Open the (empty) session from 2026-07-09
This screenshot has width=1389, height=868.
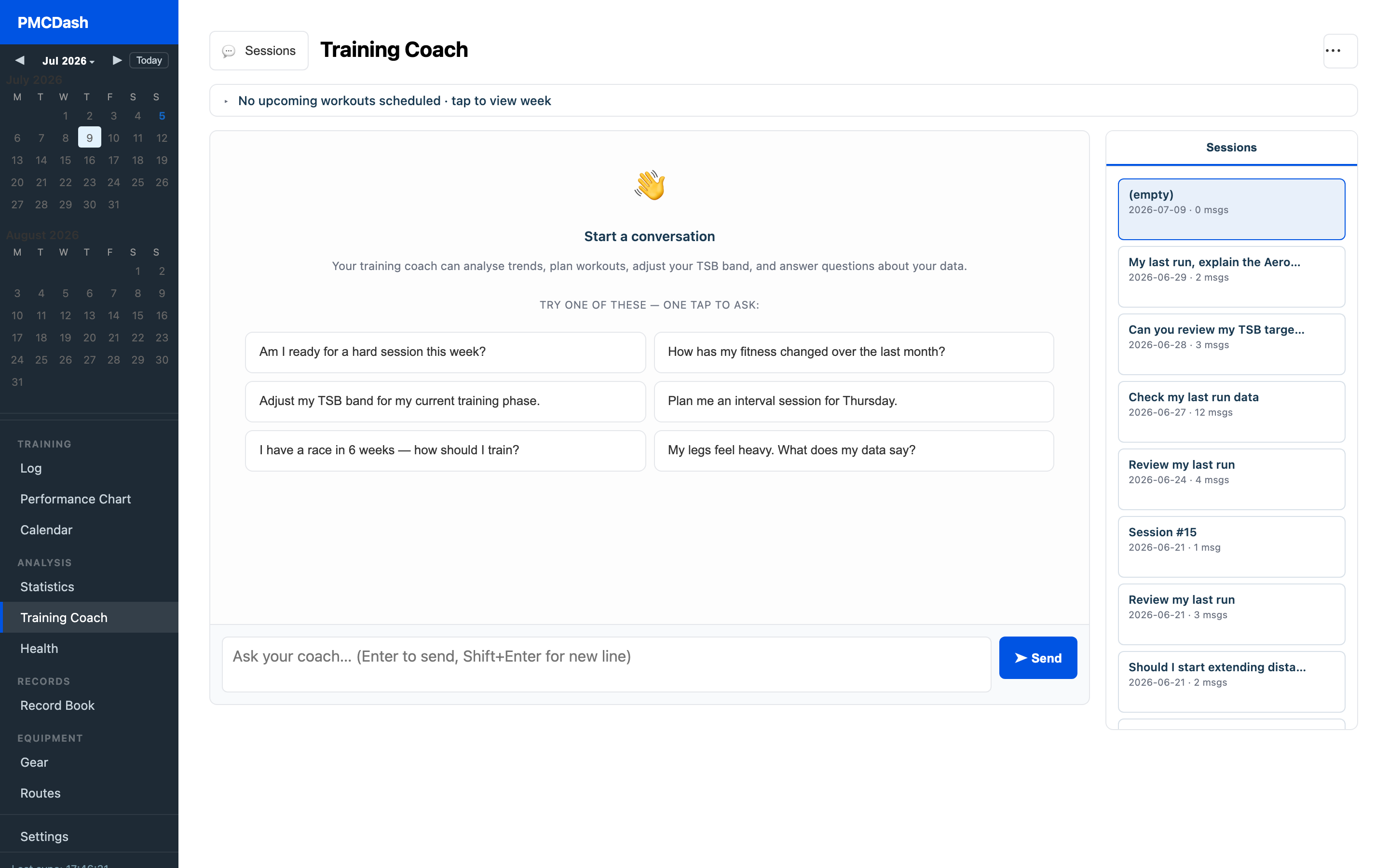click(1231, 209)
